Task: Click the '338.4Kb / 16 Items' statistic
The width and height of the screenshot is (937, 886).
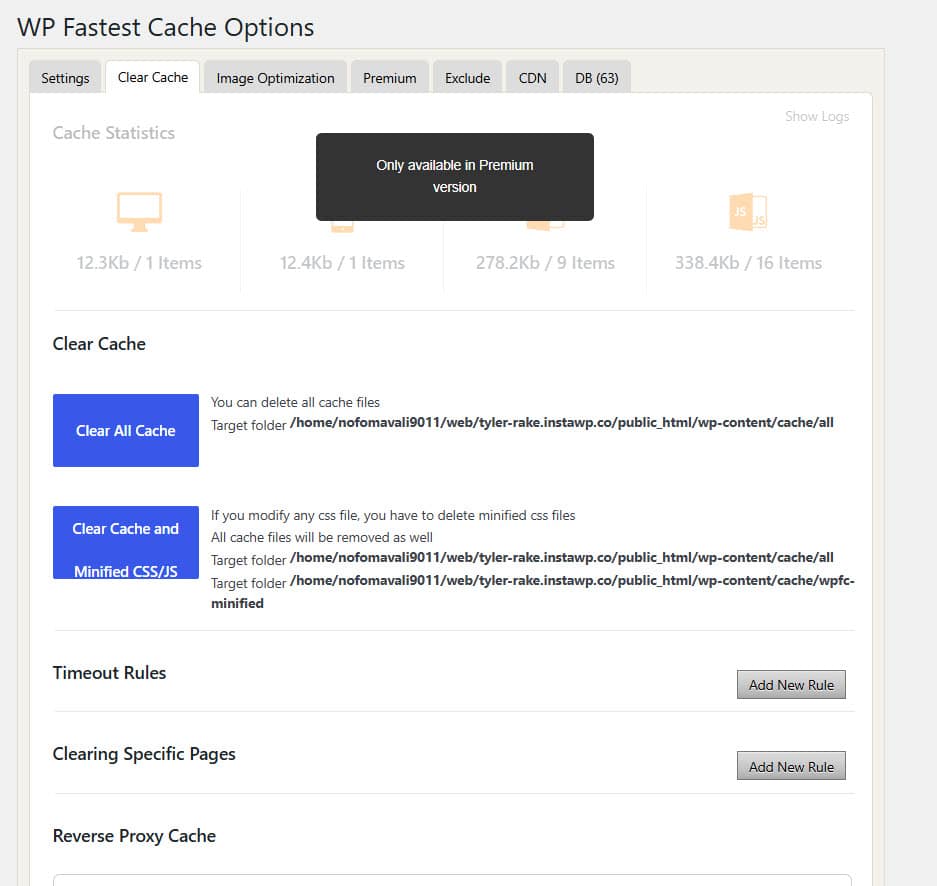Action: click(x=748, y=263)
